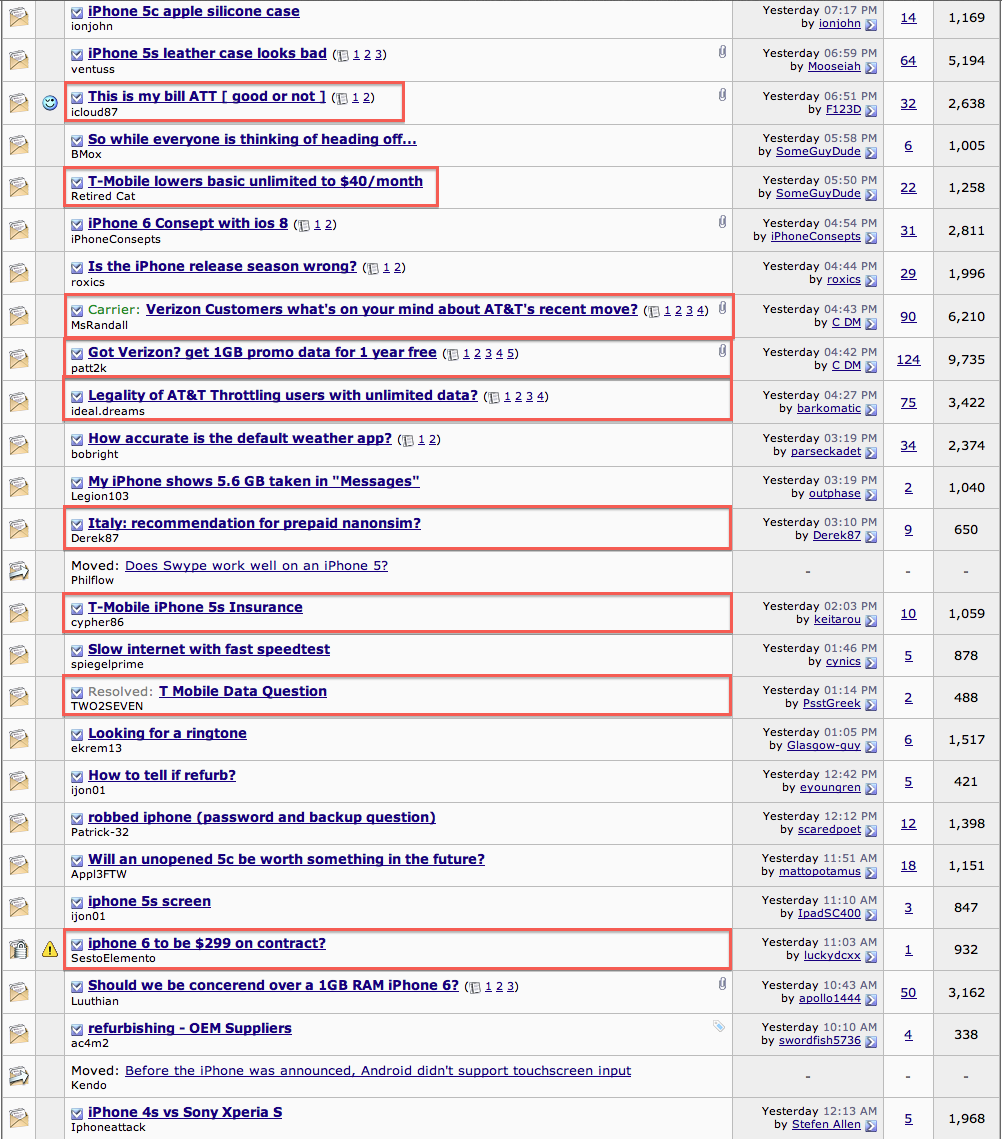Go to last post arrow beside swordfish5736
The height and width of the screenshot is (1139, 1002).
tap(871, 1042)
